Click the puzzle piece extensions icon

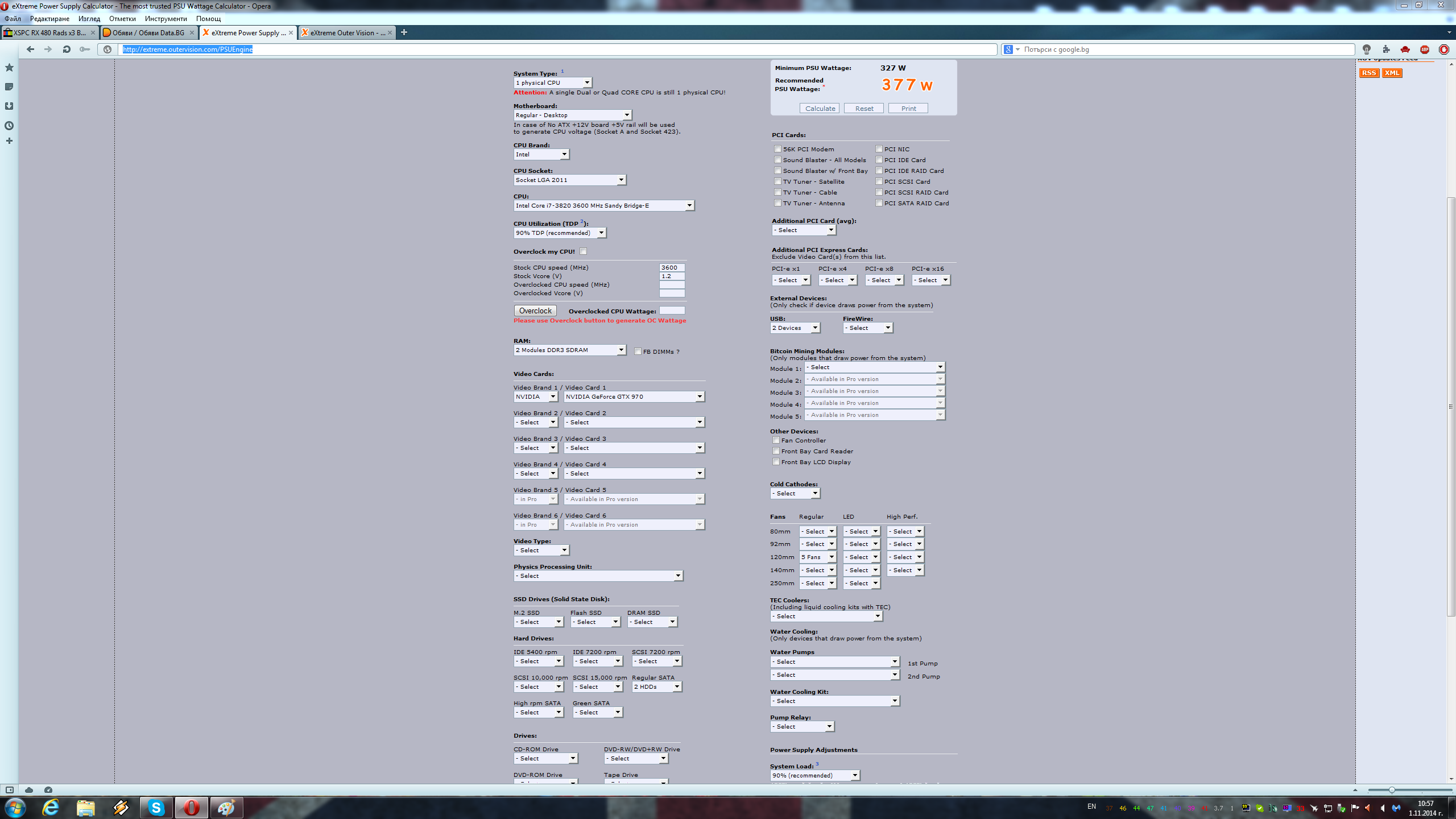1386,49
